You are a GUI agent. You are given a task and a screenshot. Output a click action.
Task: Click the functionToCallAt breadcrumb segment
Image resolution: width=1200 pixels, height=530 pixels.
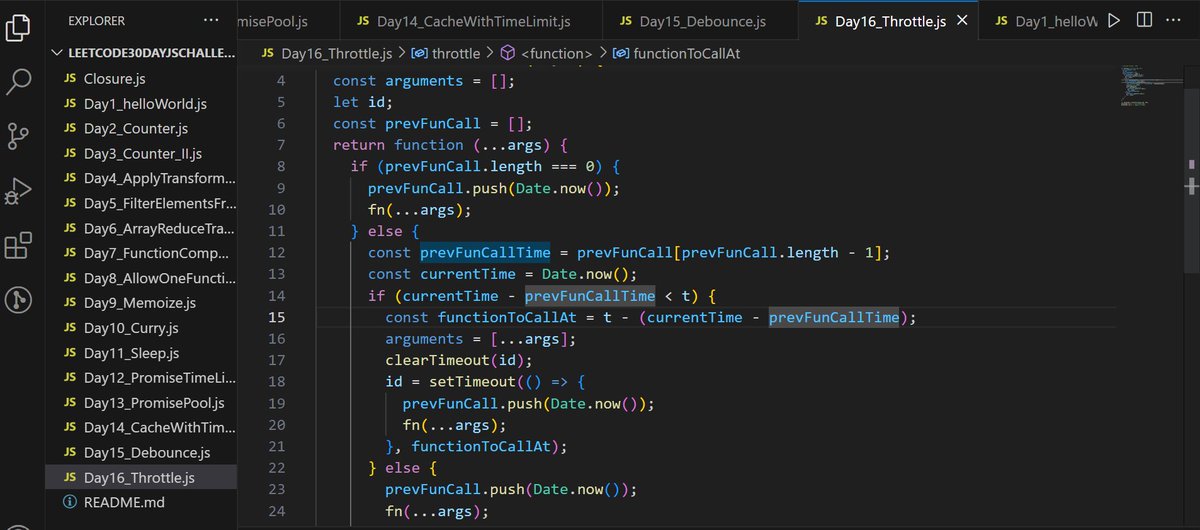675,54
